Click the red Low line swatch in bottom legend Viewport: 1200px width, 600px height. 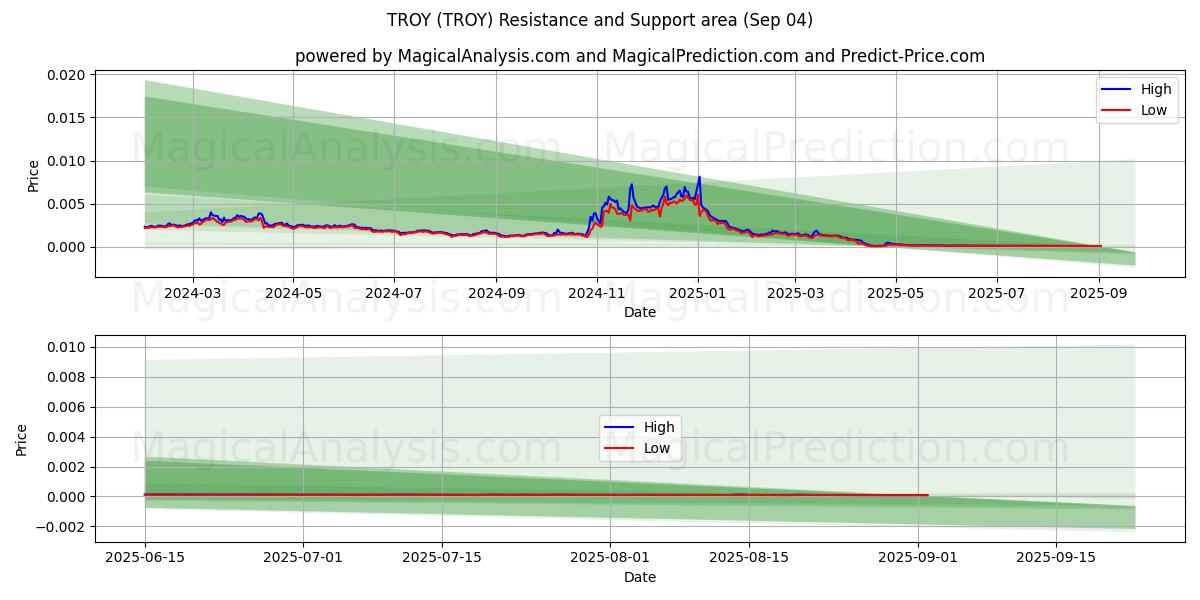pyautogui.click(x=620, y=449)
